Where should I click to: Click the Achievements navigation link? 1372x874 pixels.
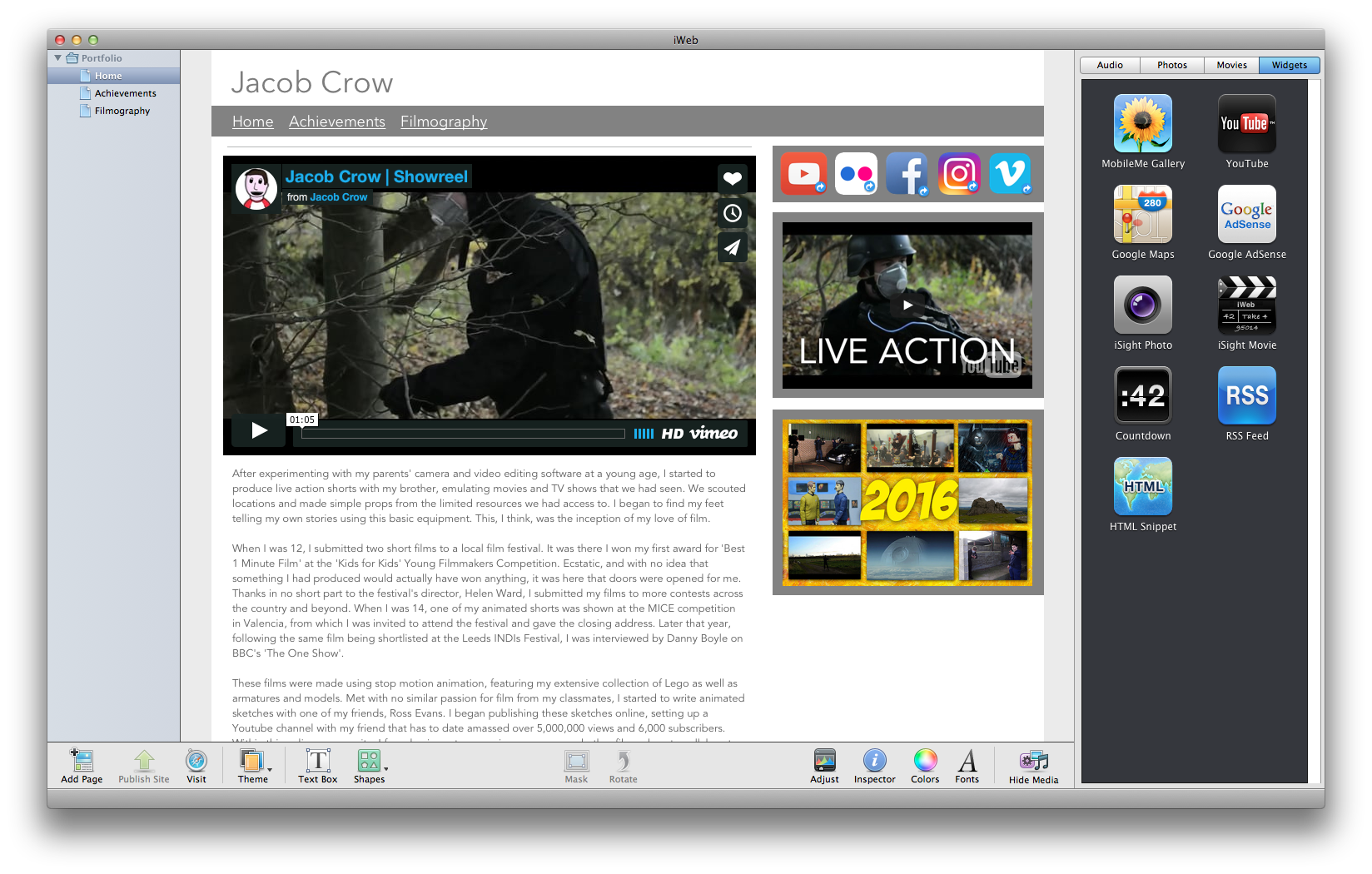pos(337,122)
